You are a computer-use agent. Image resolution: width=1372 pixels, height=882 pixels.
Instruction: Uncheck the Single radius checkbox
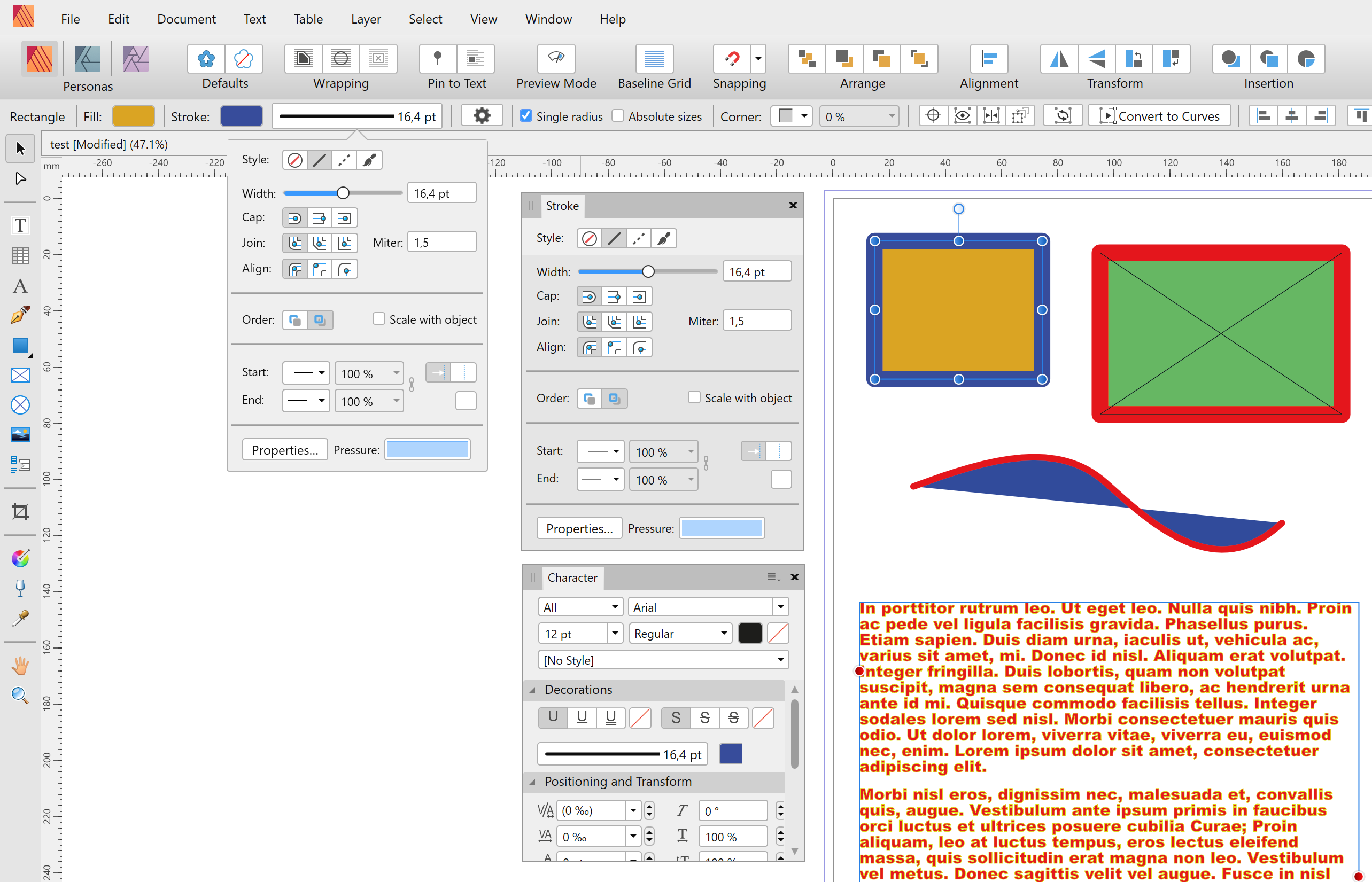[525, 116]
